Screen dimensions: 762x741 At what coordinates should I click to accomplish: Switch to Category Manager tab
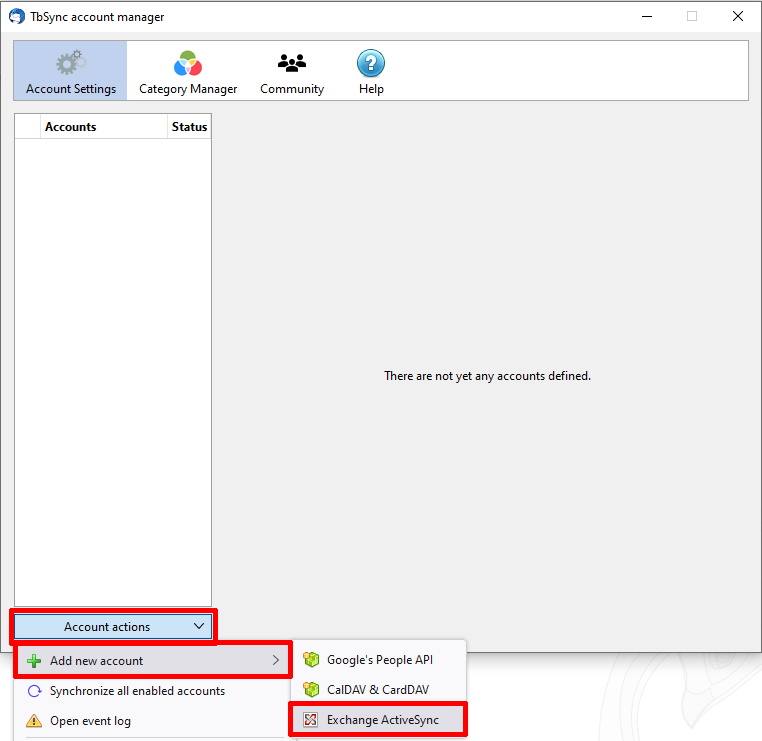[188, 71]
